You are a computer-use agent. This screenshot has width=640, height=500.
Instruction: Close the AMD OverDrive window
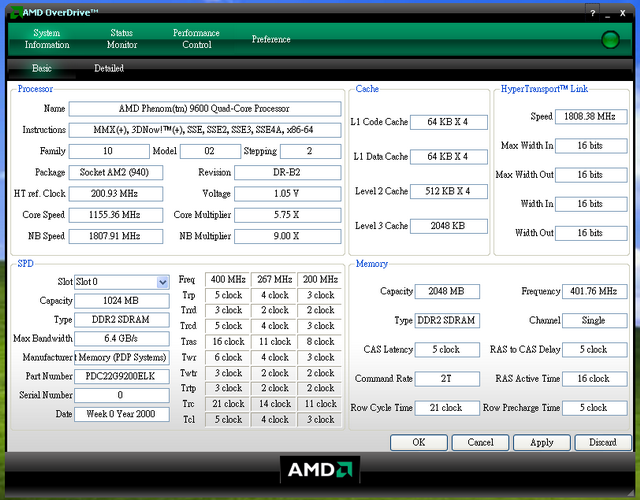coord(622,13)
